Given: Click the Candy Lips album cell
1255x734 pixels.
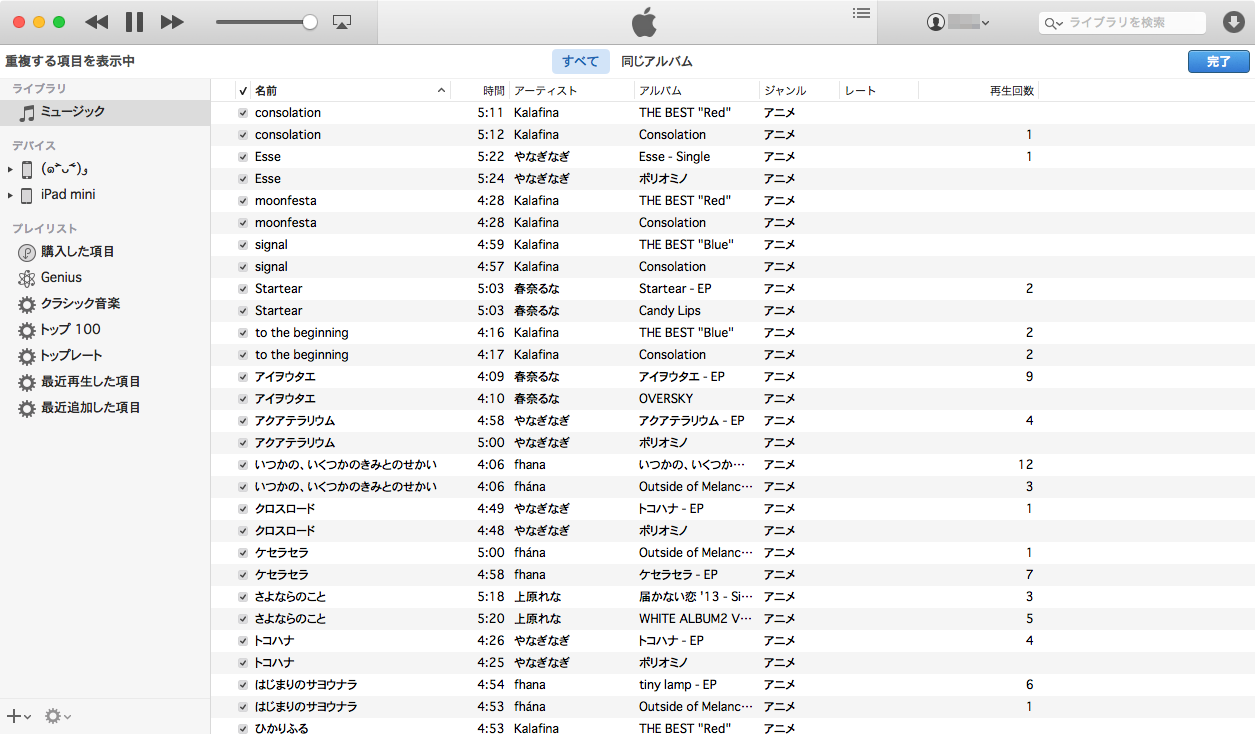Looking at the screenshot, I should point(670,311).
